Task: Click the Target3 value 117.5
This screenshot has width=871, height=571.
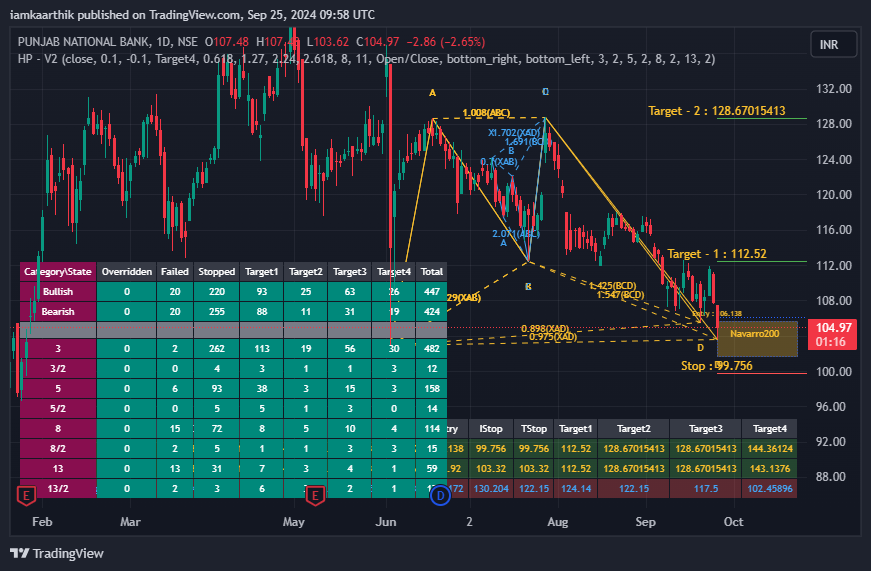Action: point(705,488)
